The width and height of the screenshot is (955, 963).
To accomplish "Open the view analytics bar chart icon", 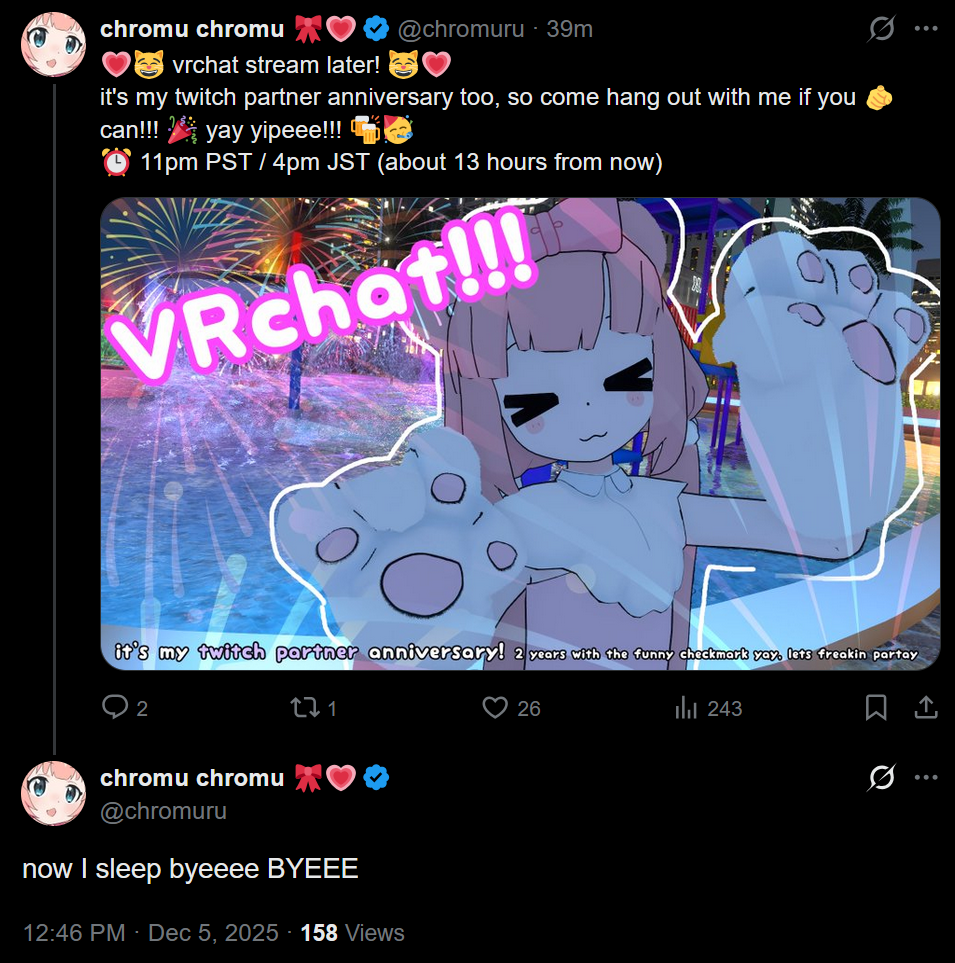I will (686, 708).
